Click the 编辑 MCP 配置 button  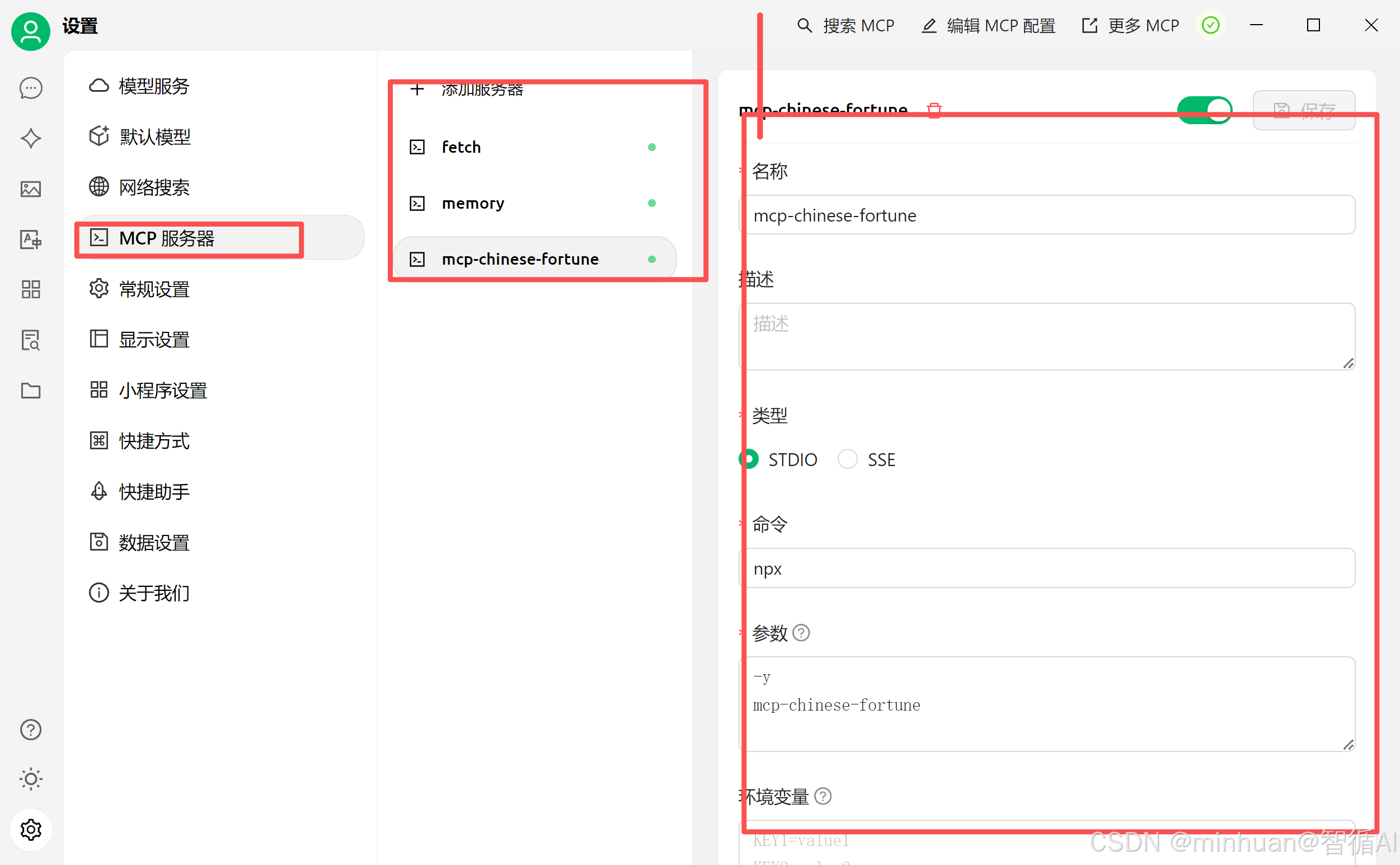coord(989,26)
